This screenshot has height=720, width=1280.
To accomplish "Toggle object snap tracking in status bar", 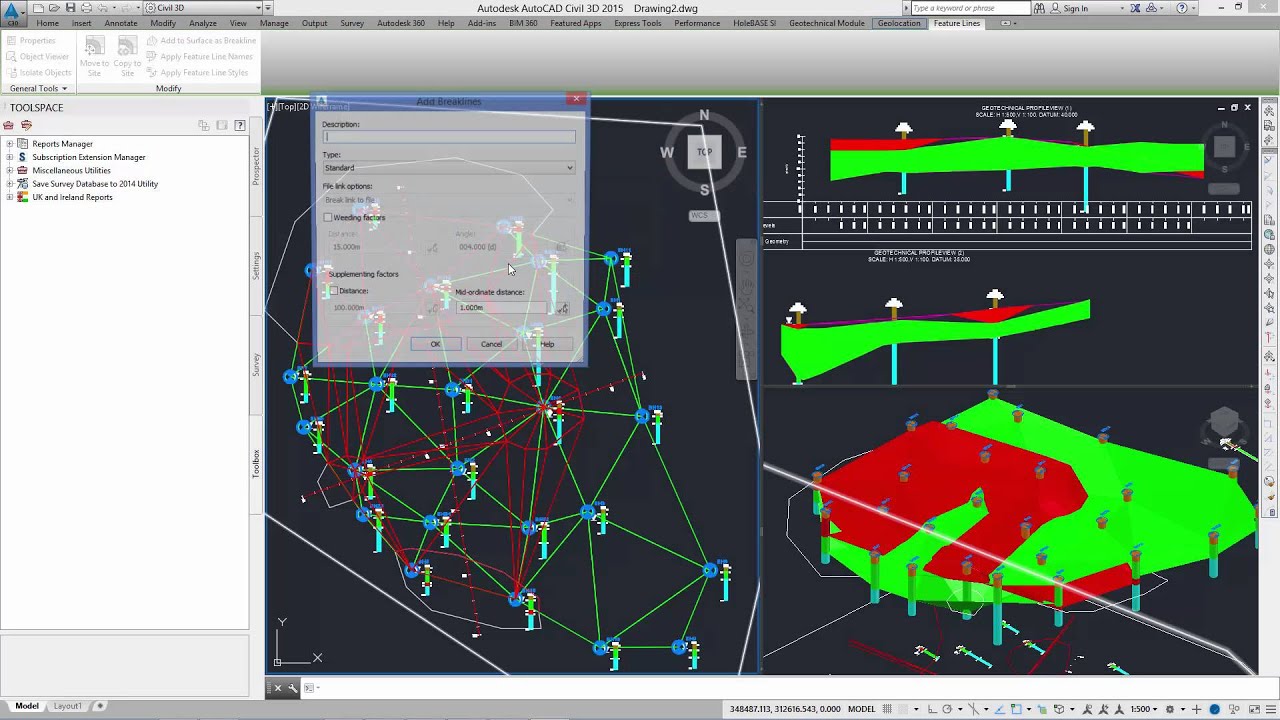I will [1001, 709].
